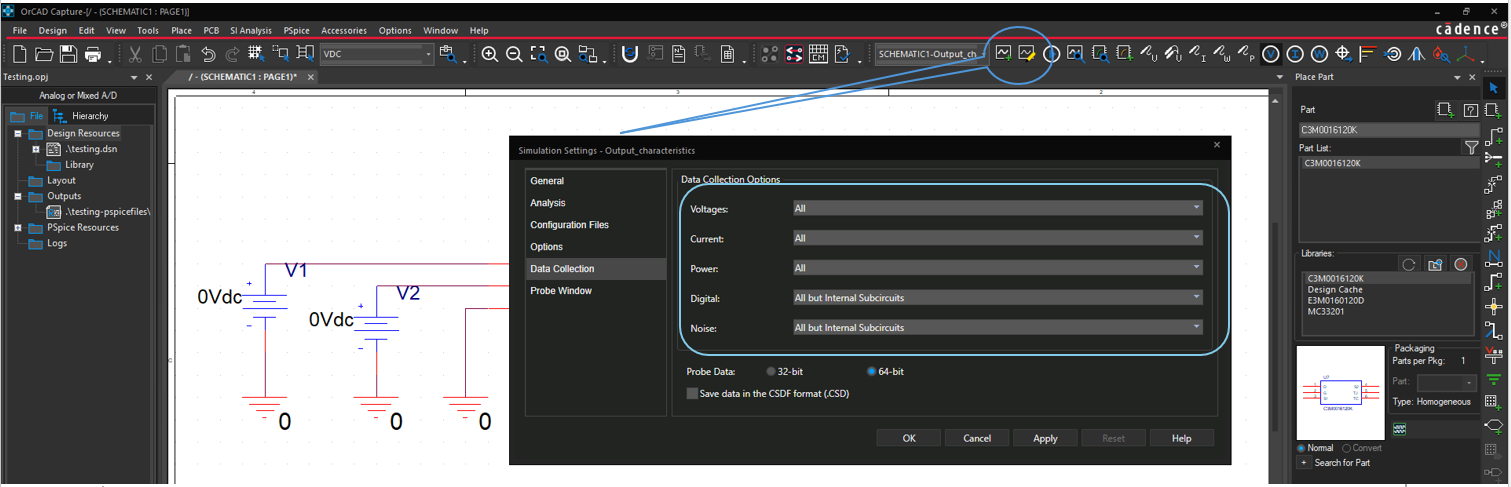1511x487 pixels.
Task: Open the Voltages dropdown
Action: tap(997, 209)
